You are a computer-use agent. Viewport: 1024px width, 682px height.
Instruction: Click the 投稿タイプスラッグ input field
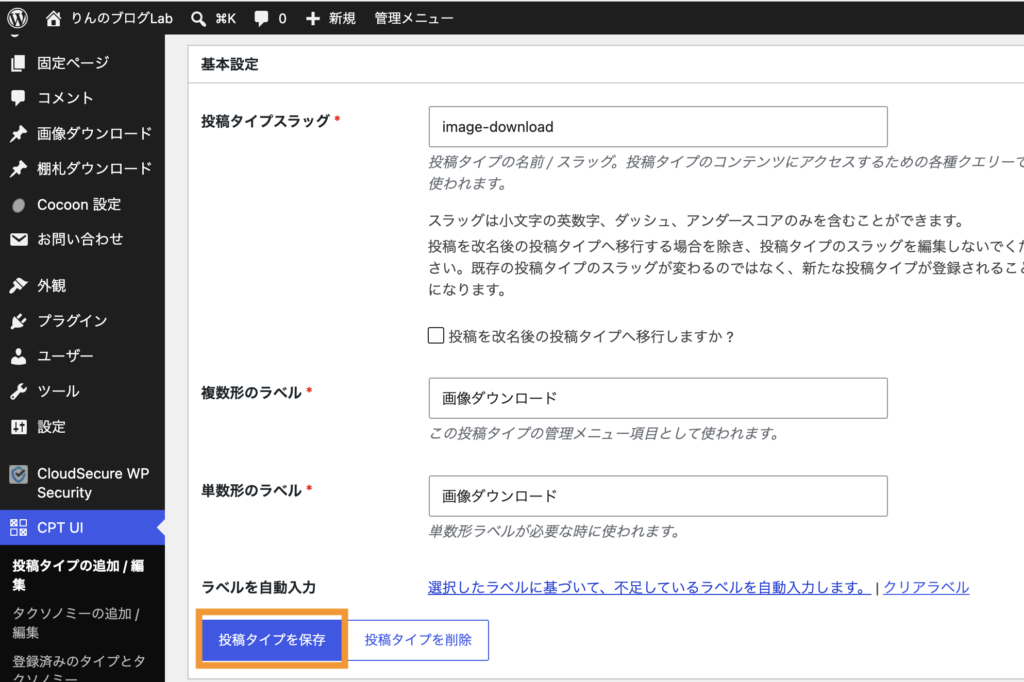tap(658, 127)
